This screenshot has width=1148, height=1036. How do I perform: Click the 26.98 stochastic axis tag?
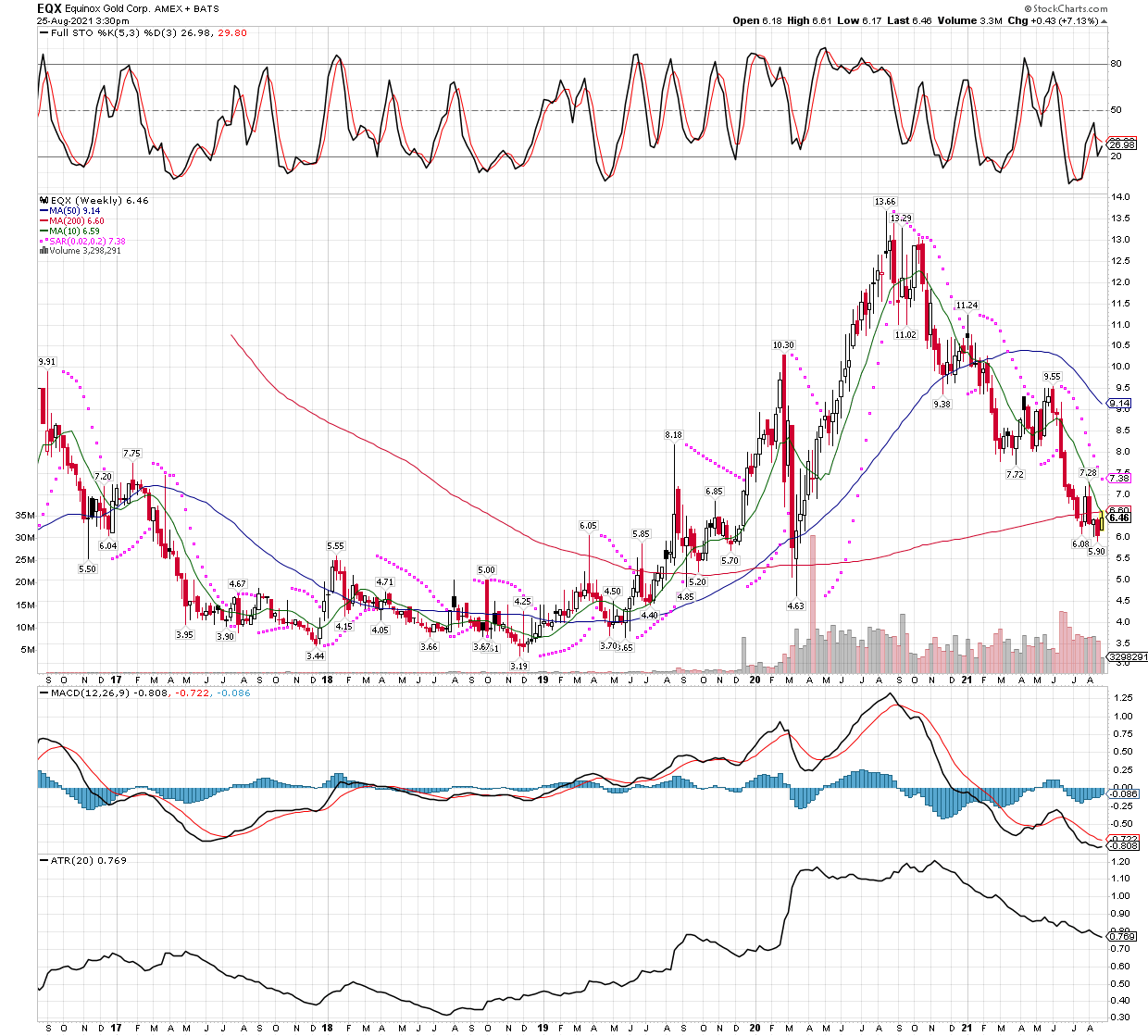pos(1122,144)
